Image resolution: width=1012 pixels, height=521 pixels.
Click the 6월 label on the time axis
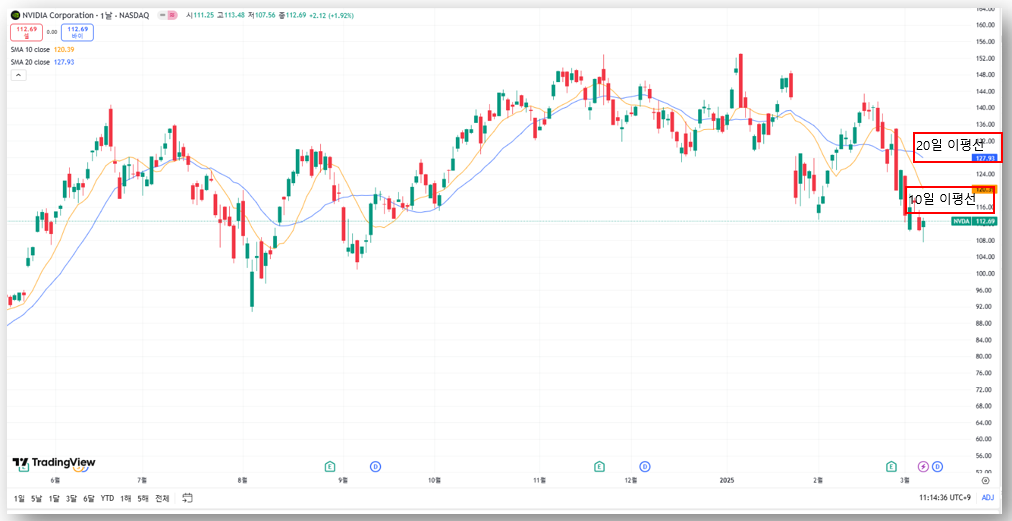56,480
